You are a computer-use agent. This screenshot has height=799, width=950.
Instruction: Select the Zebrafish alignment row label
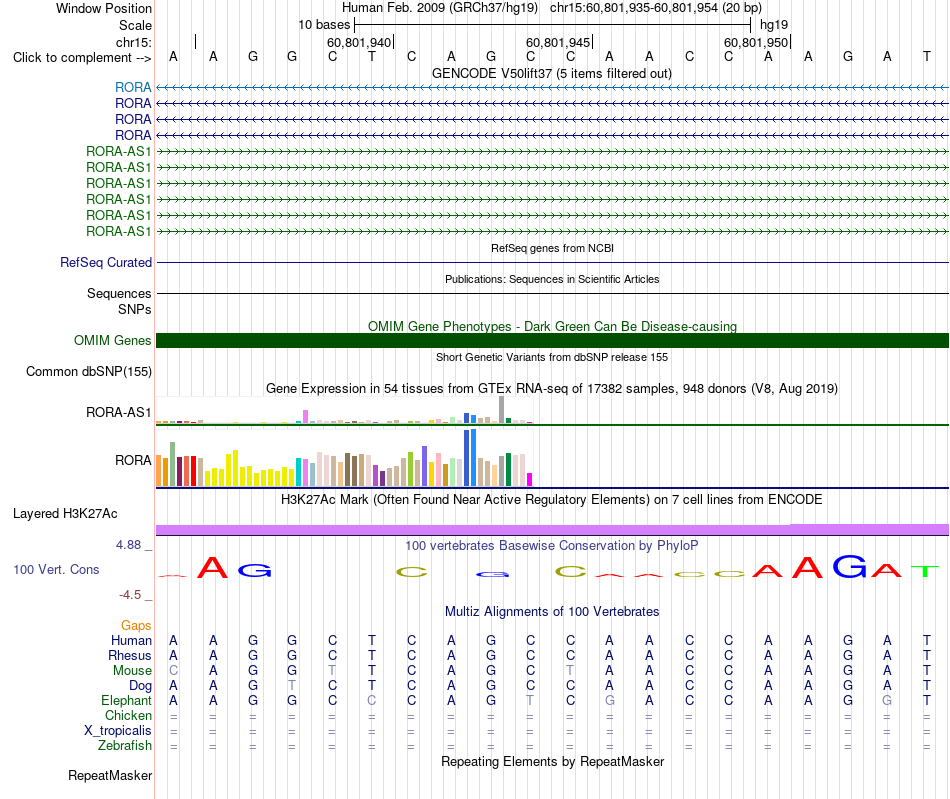coord(125,746)
